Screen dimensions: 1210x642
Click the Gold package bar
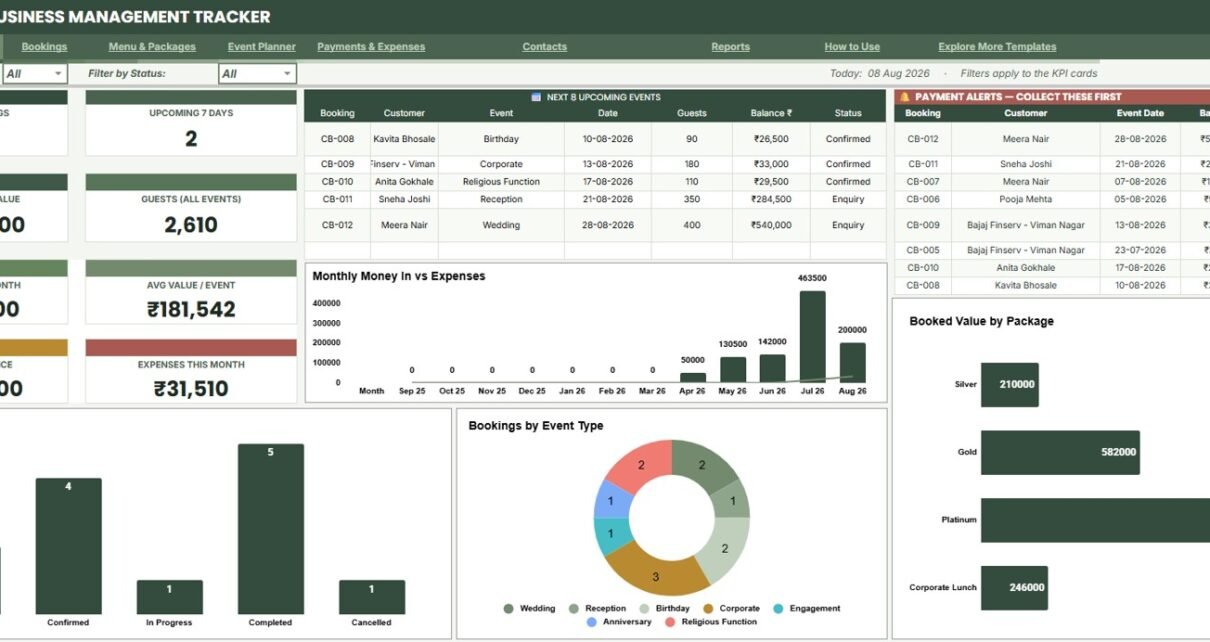pyautogui.click(x=1060, y=452)
